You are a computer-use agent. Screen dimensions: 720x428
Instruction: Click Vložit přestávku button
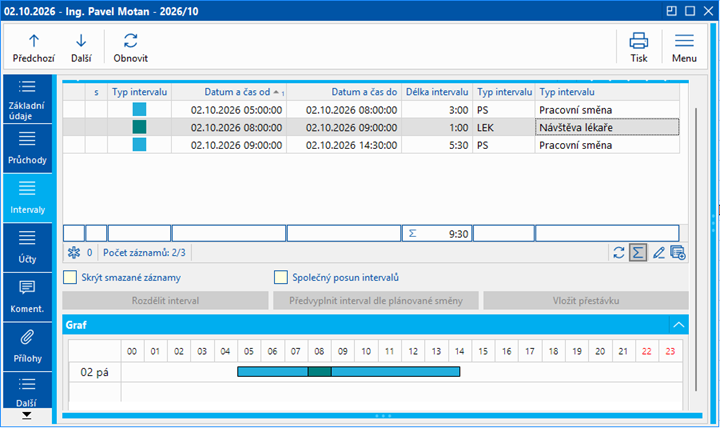pos(586,301)
